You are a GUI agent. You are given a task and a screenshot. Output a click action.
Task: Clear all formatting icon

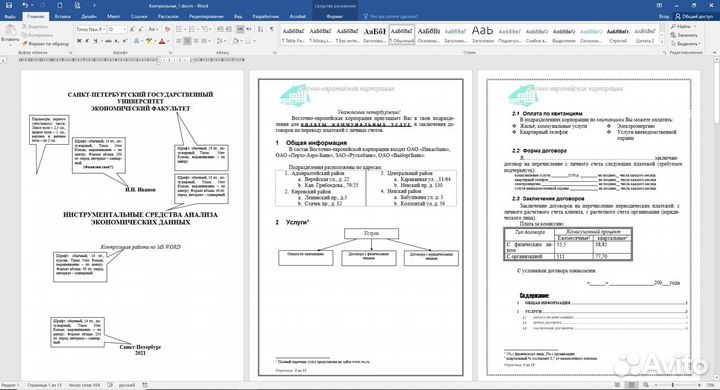[x=167, y=29]
